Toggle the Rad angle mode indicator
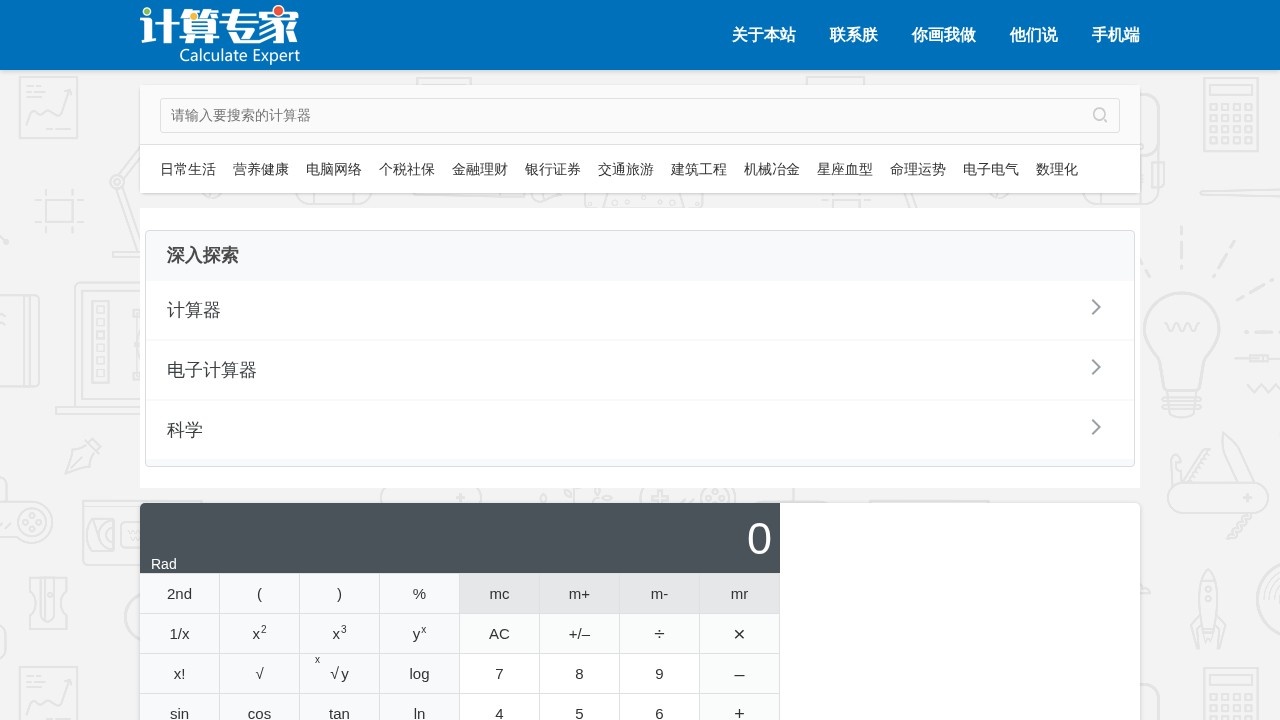The height and width of the screenshot is (720, 1280). click(x=163, y=564)
